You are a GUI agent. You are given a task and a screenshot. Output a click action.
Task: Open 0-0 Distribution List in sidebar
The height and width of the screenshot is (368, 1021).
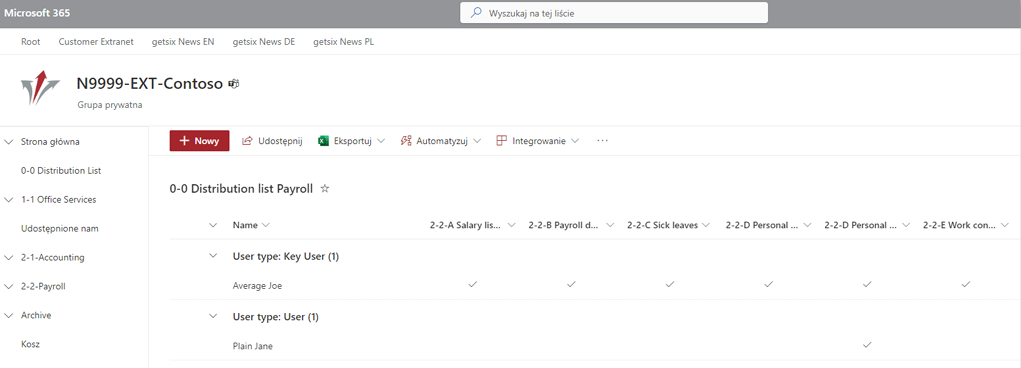coord(61,171)
